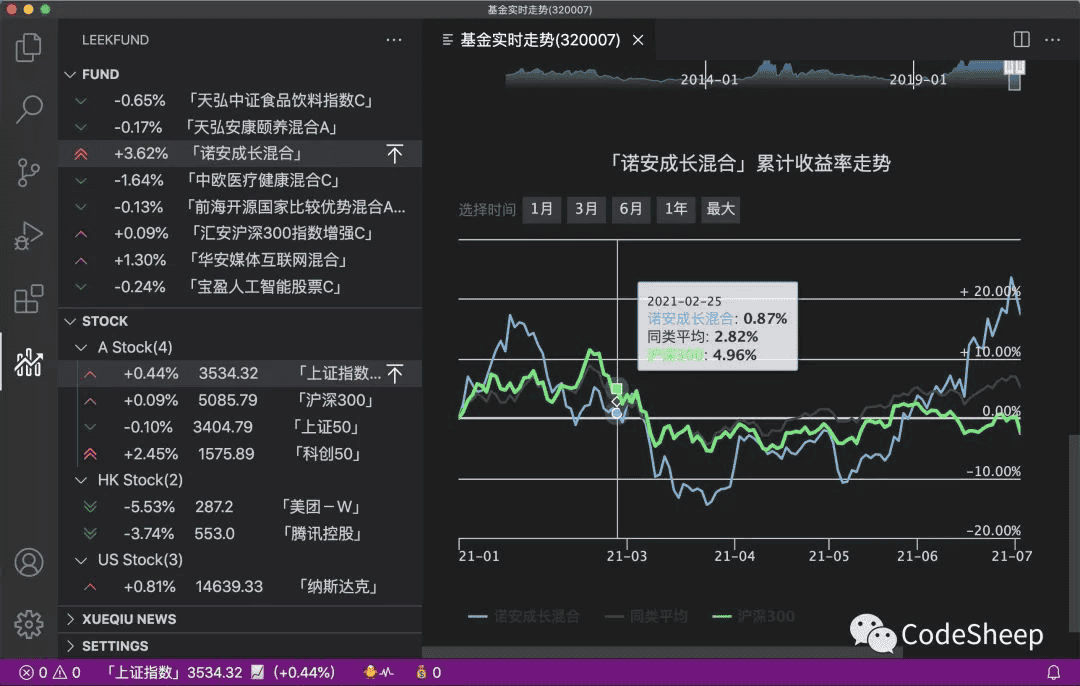The width and height of the screenshot is (1080, 686).
Task: Close the 基金实时走势(320007) tab
Action: [x=638, y=40]
